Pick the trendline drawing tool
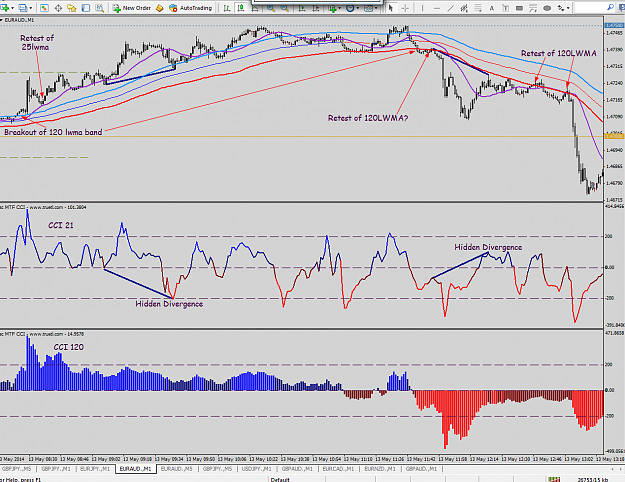The image size is (625, 482). point(450,8)
